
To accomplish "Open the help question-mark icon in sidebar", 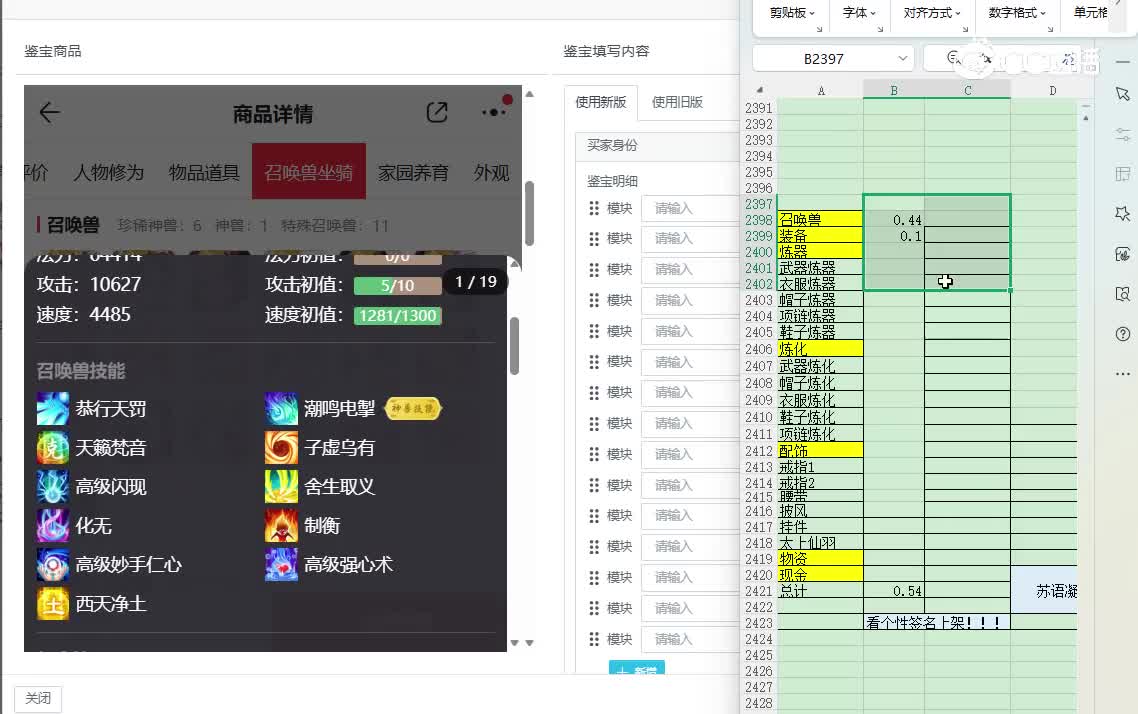I will 1122,334.
